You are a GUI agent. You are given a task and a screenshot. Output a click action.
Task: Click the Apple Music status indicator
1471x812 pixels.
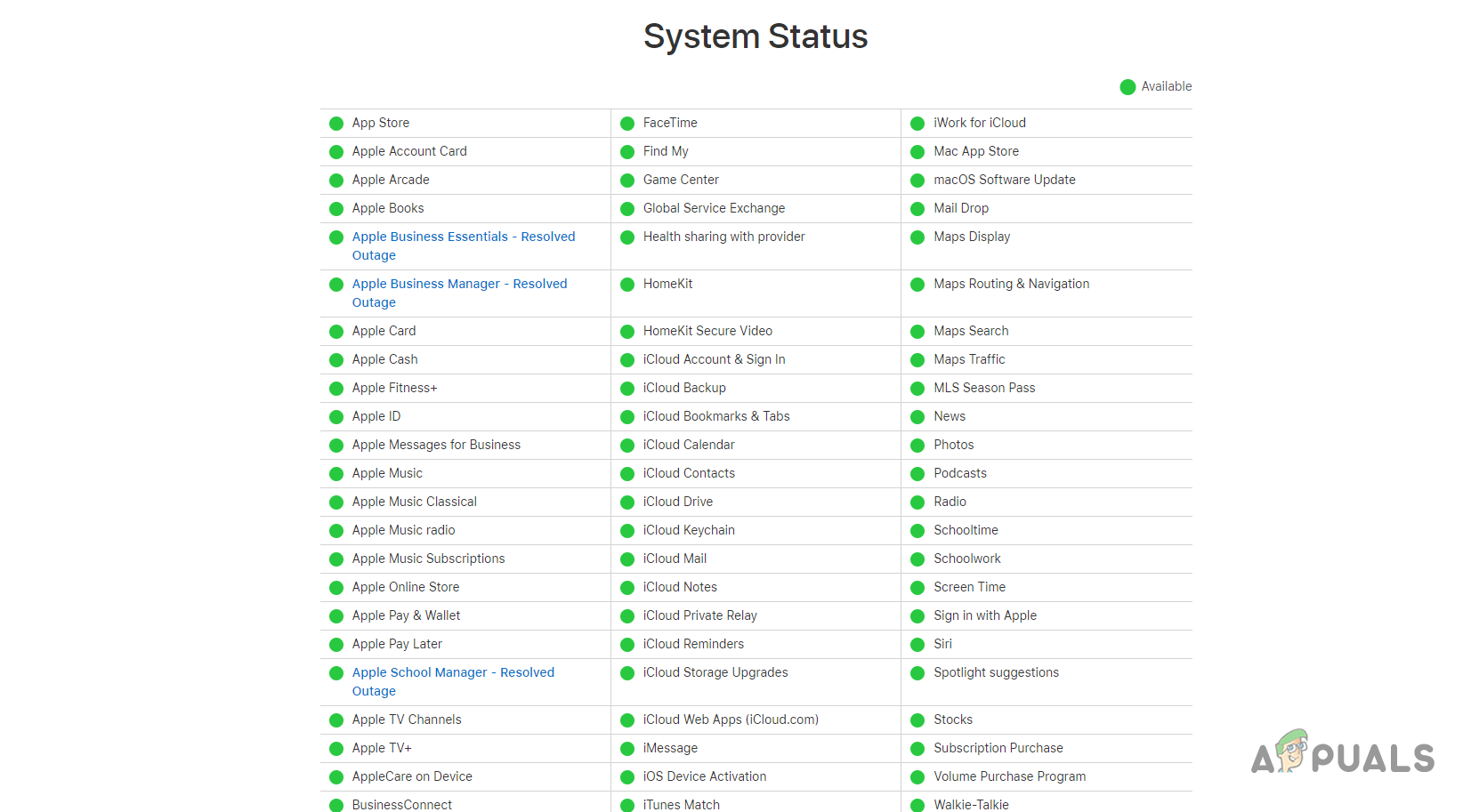[x=336, y=473]
